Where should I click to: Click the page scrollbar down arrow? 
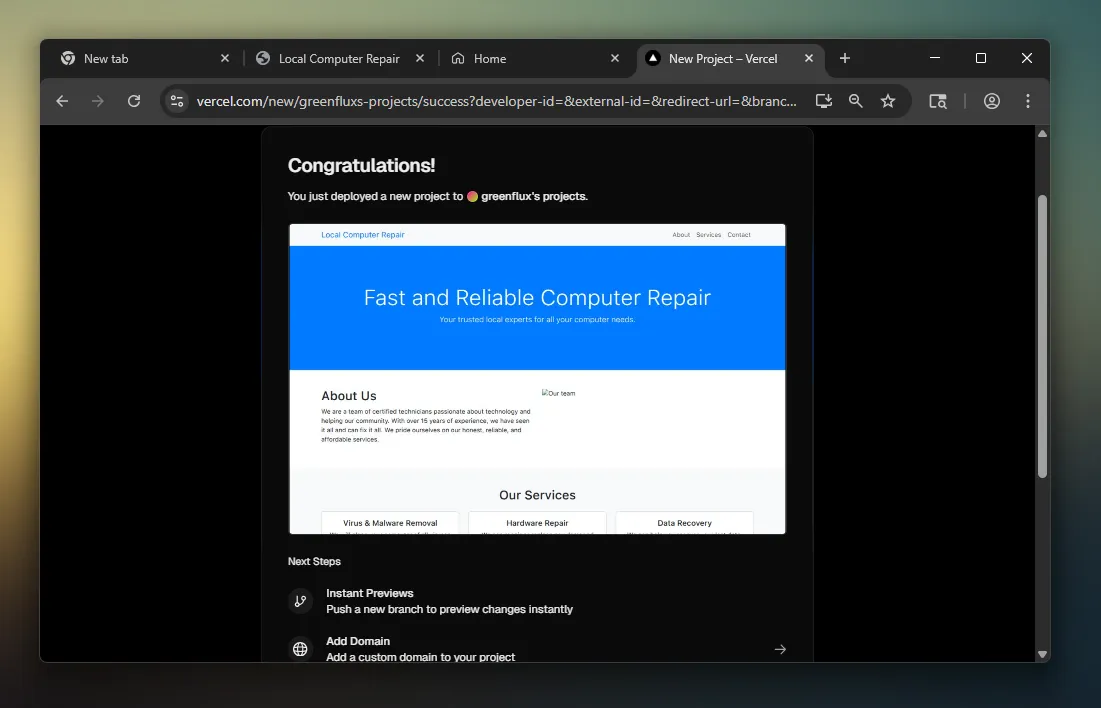click(x=1042, y=654)
